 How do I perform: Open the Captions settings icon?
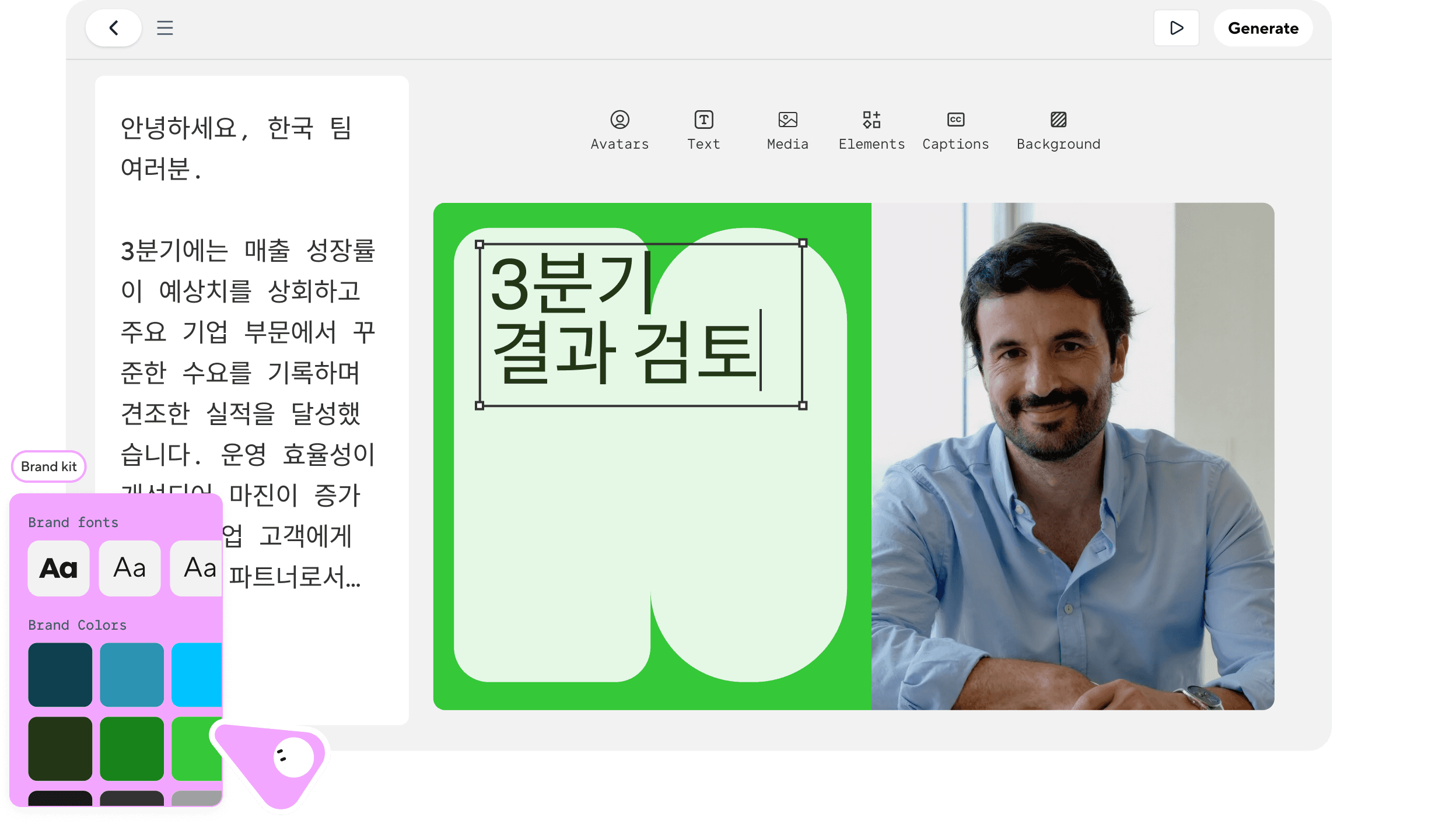[x=956, y=120]
